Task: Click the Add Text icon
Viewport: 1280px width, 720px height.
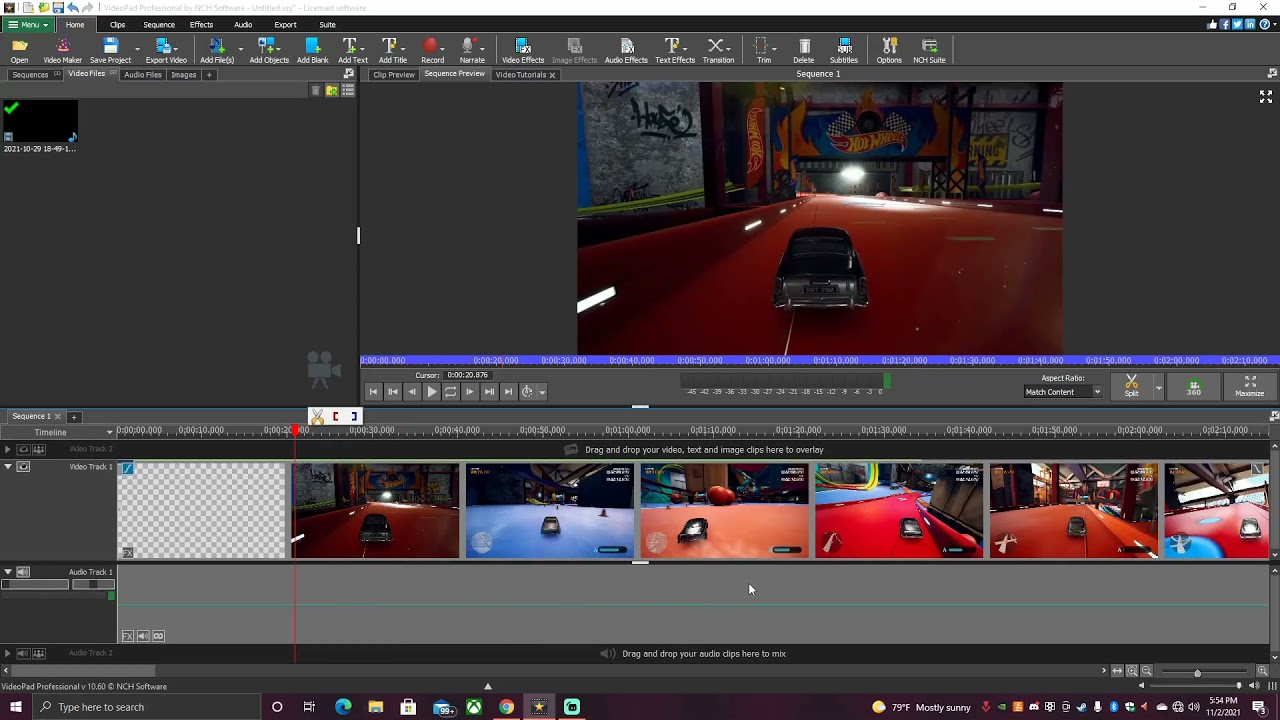Action: (x=352, y=51)
